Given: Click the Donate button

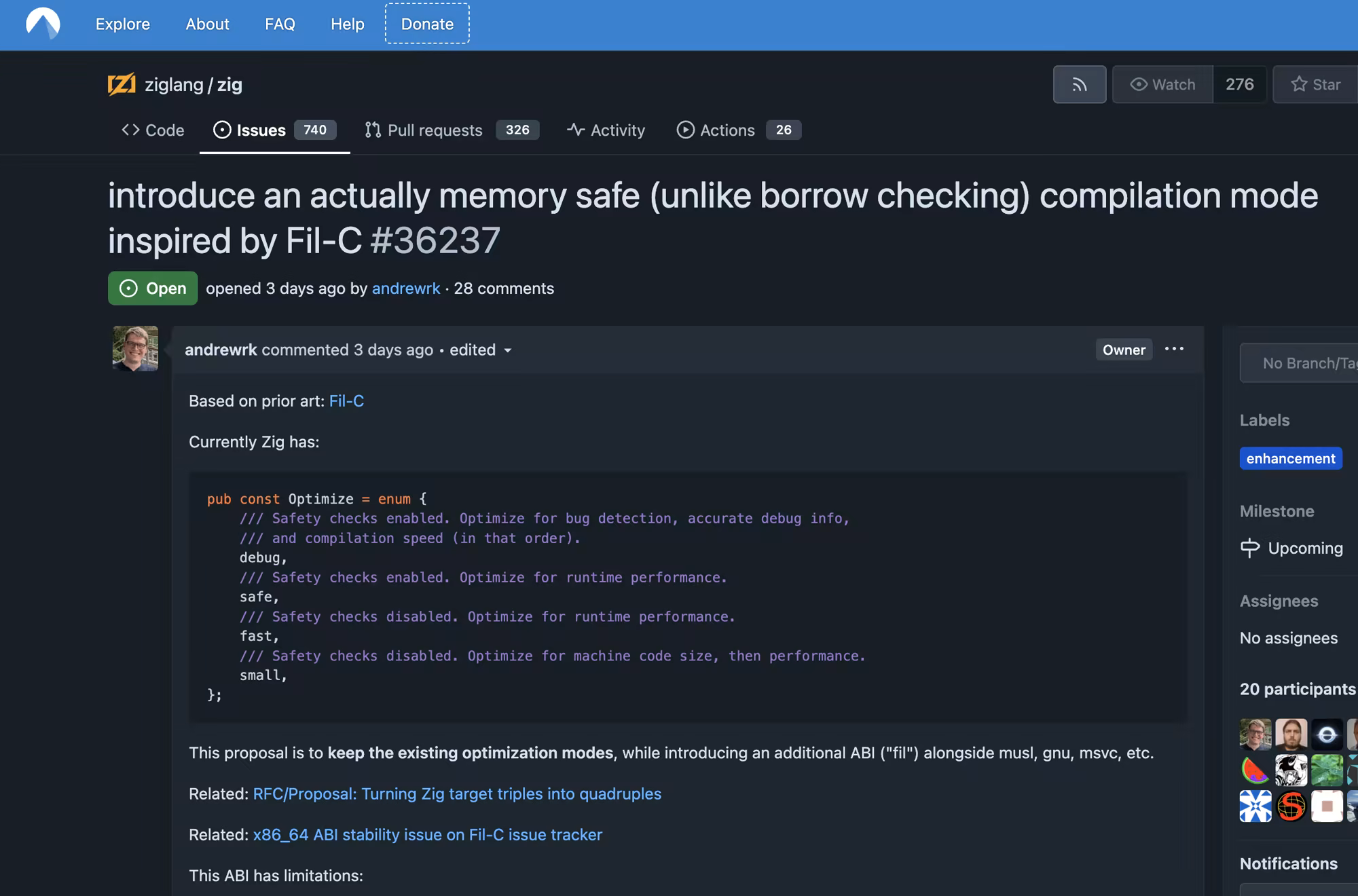Looking at the screenshot, I should point(427,24).
